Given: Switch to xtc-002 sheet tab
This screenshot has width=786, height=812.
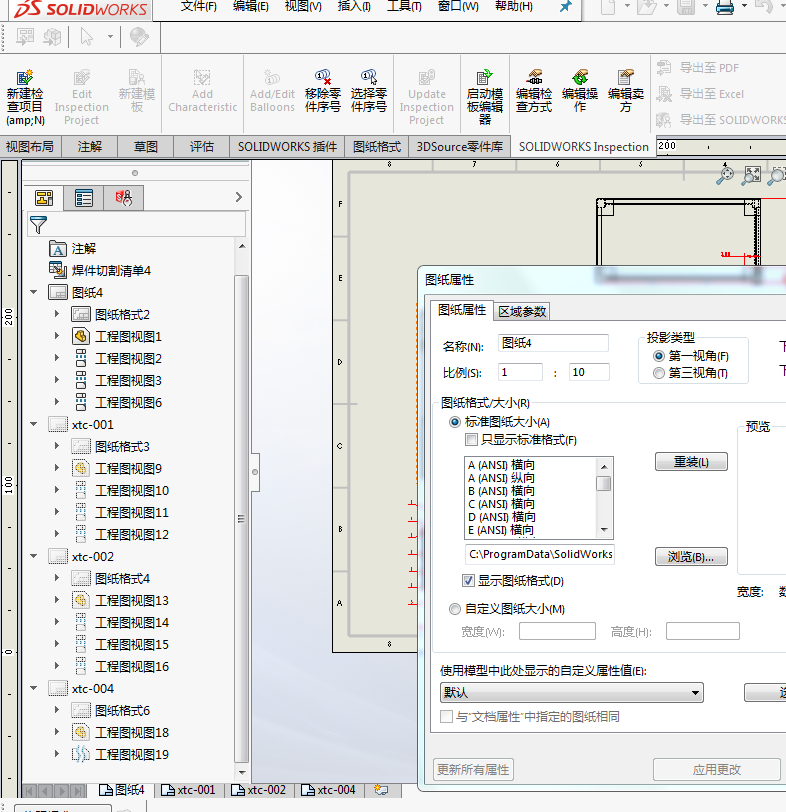Looking at the screenshot, I should click(x=259, y=790).
